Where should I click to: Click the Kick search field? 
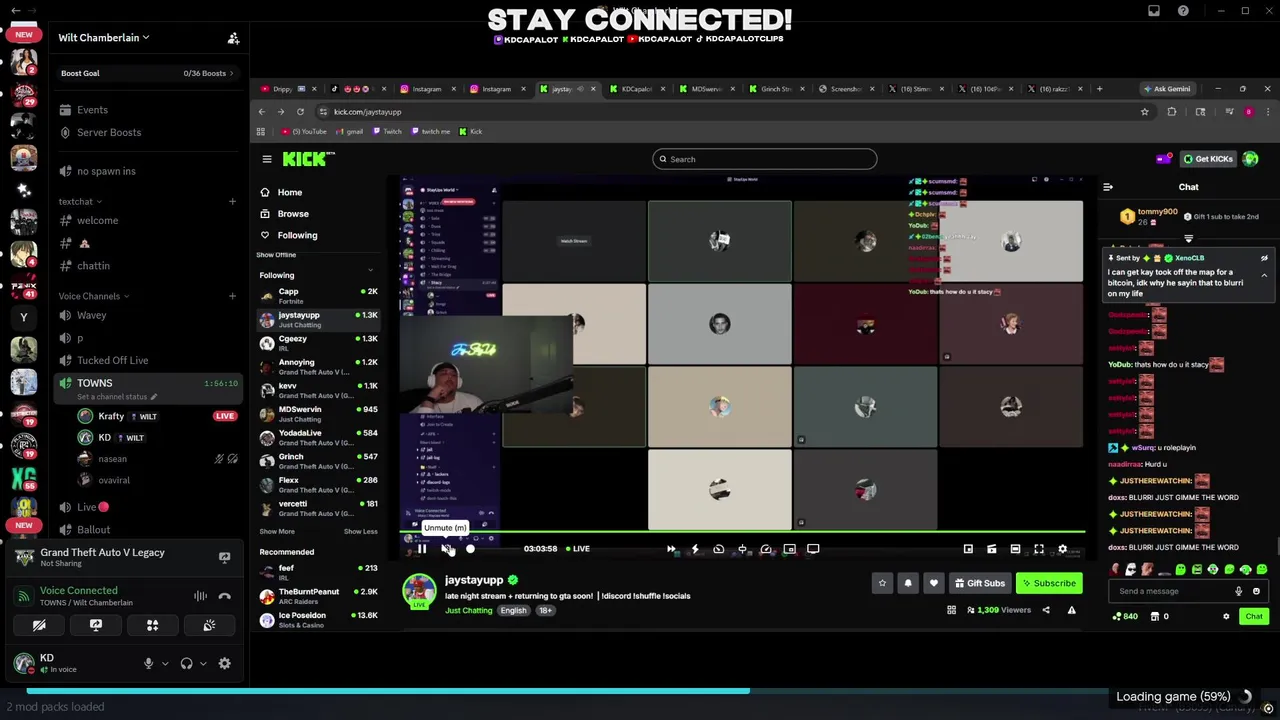click(765, 159)
